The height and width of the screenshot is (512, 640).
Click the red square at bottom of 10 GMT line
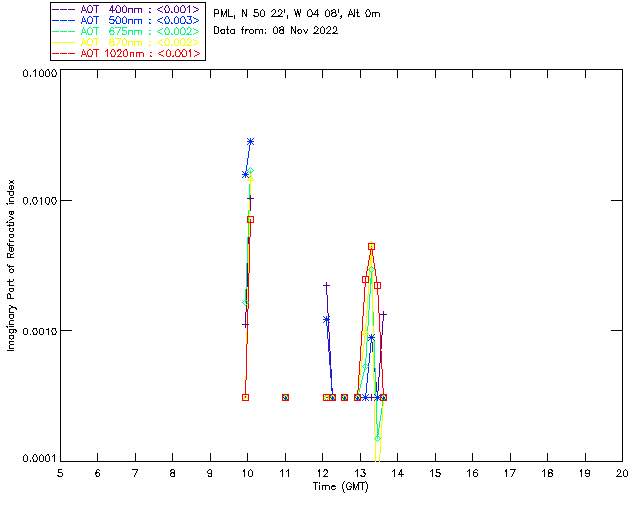click(245, 397)
